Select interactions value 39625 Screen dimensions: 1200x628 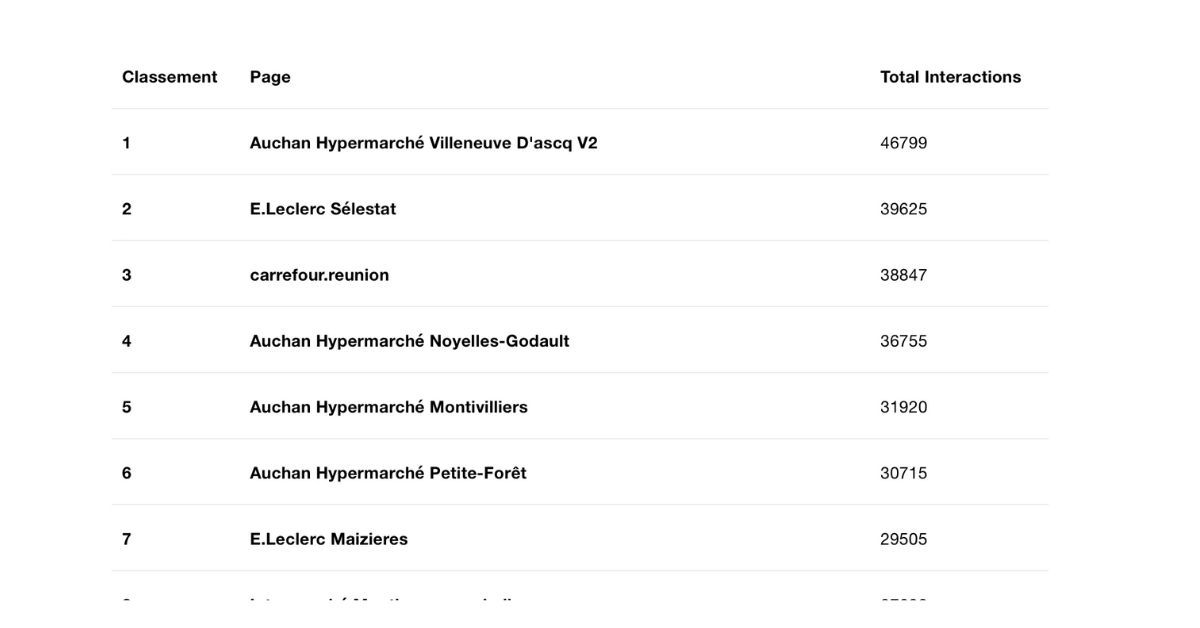click(903, 209)
